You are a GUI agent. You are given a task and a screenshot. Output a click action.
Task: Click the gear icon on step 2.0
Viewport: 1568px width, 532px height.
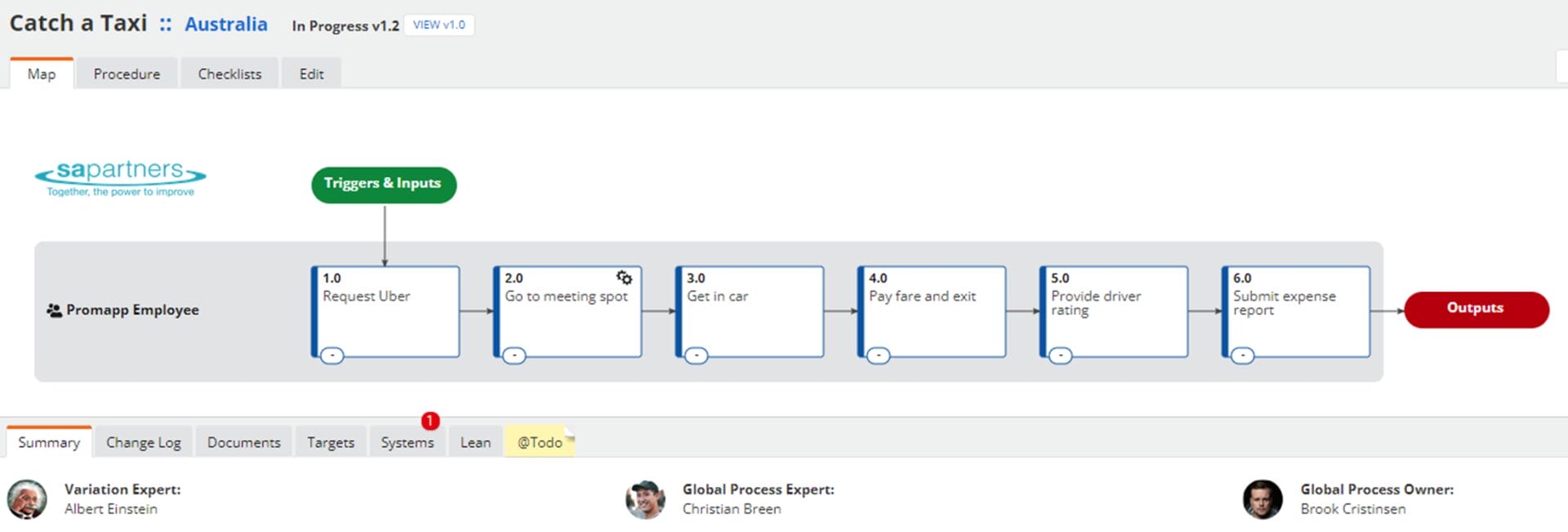pos(624,277)
